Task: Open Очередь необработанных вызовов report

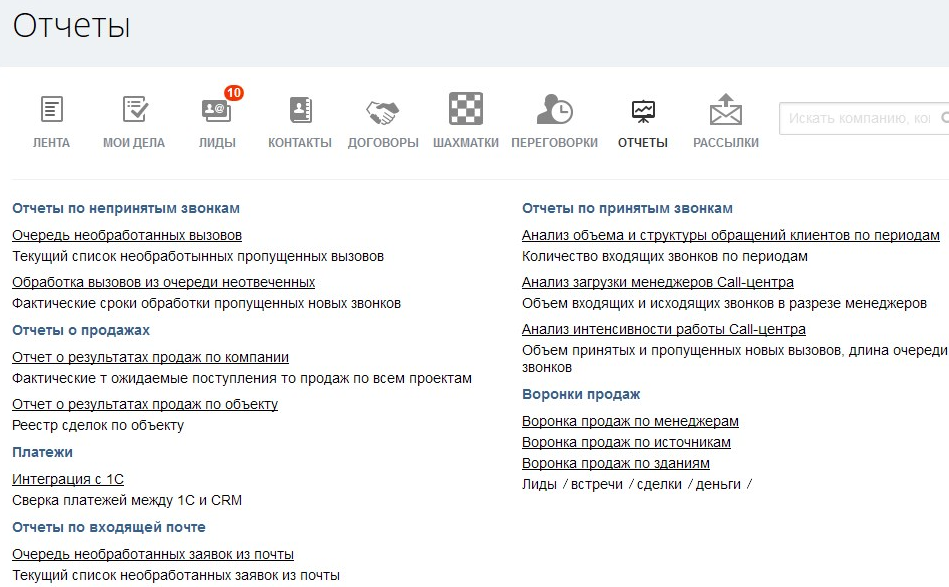Action: click(127, 235)
